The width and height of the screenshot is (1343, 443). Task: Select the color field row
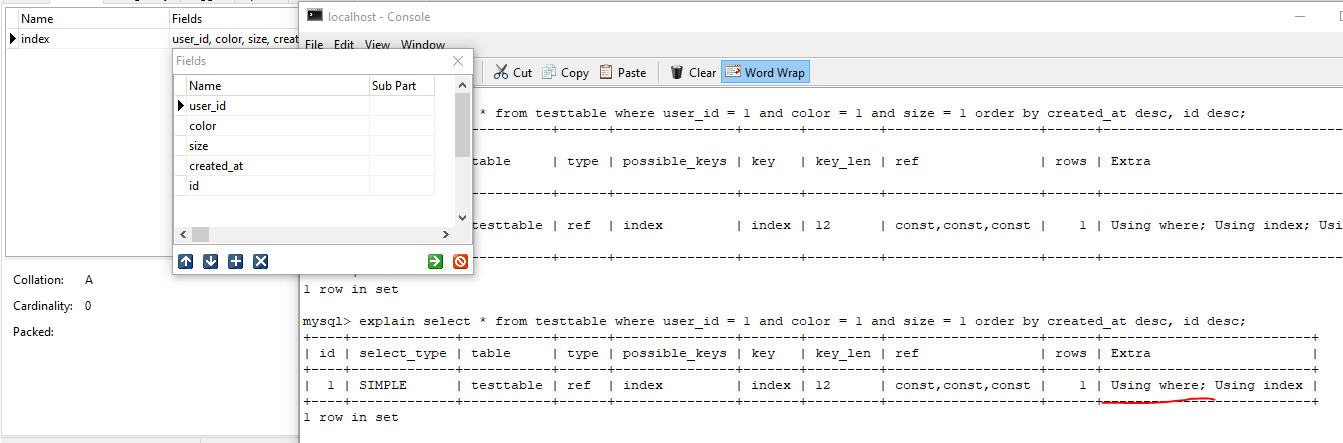coord(203,126)
